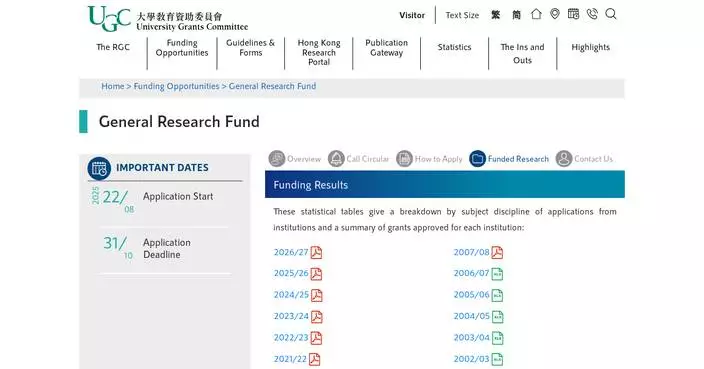Image resolution: width=704 pixels, height=369 pixels.
Task: Click the Funded Research folder icon
Action: [x=478, y=158]
